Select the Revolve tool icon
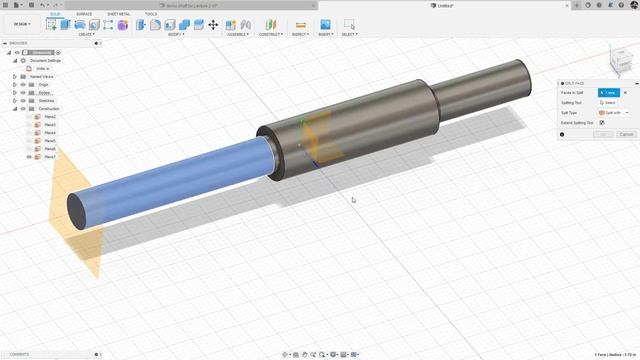The image size is (640, 360). 80,25
